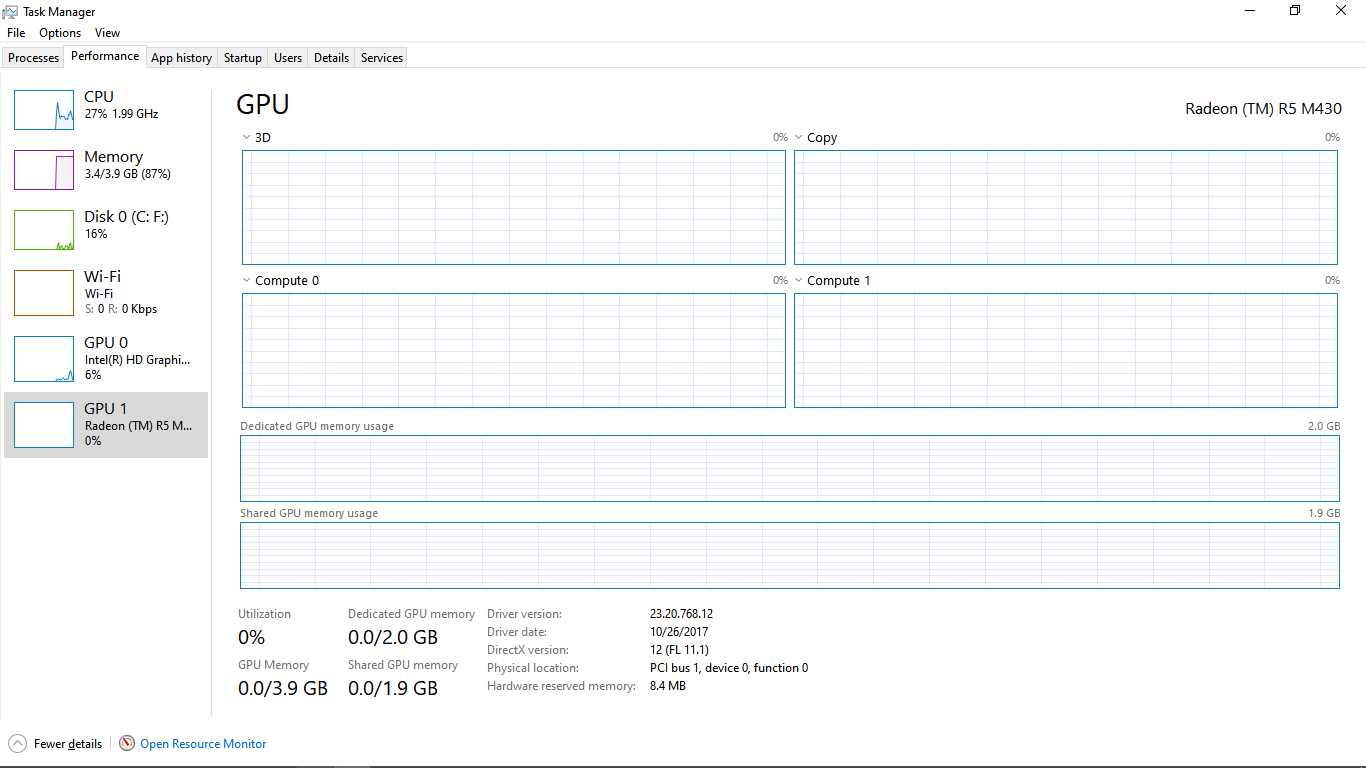
Task: Click the Compute 0 usage graph
Action: [514, 350]
